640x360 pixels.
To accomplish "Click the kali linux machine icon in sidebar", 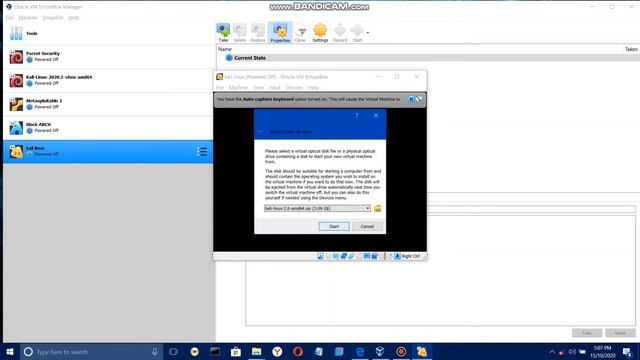I will point(16,151).
